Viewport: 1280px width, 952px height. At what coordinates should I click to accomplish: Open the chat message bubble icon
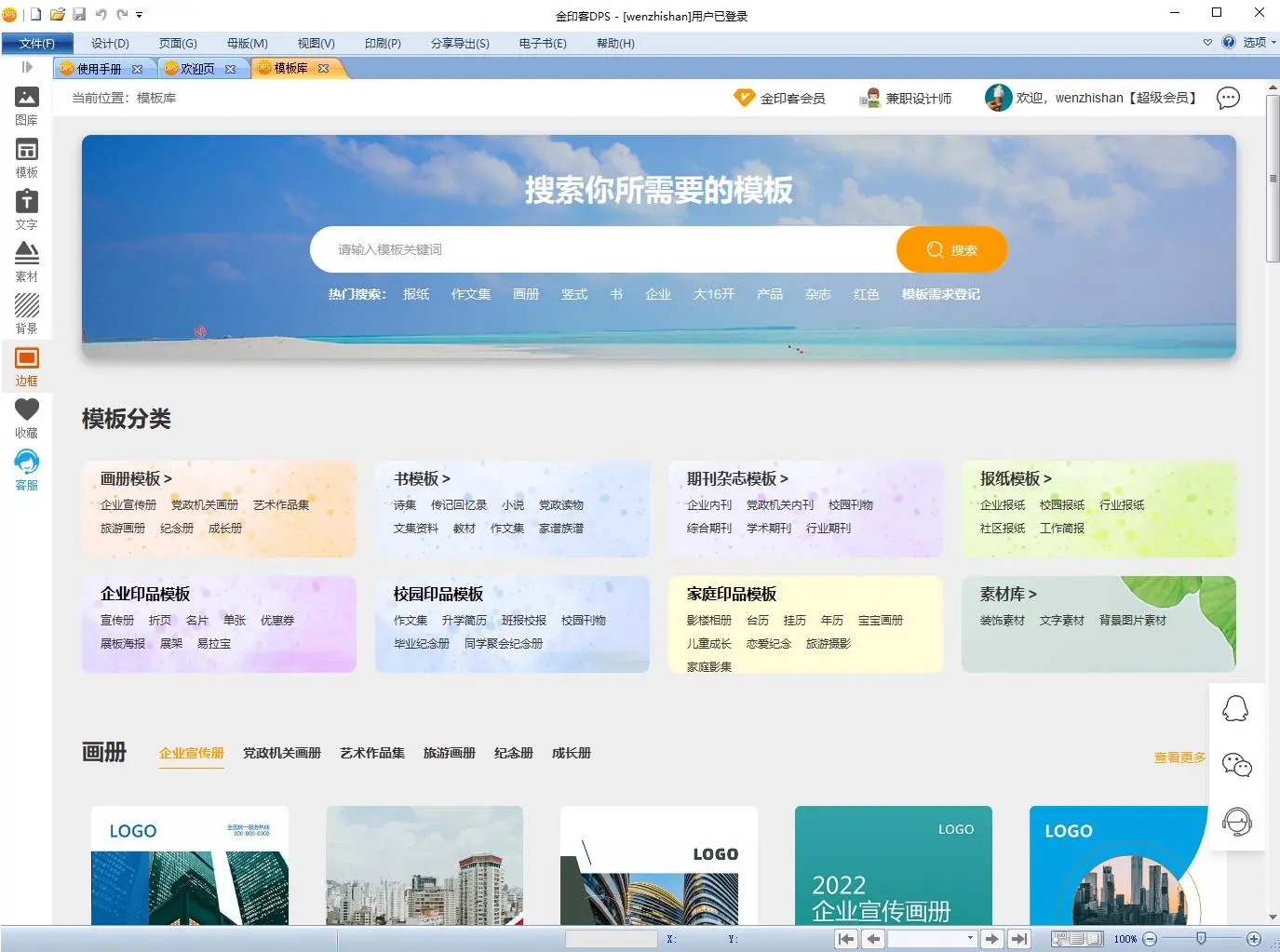coord(1228,98)
